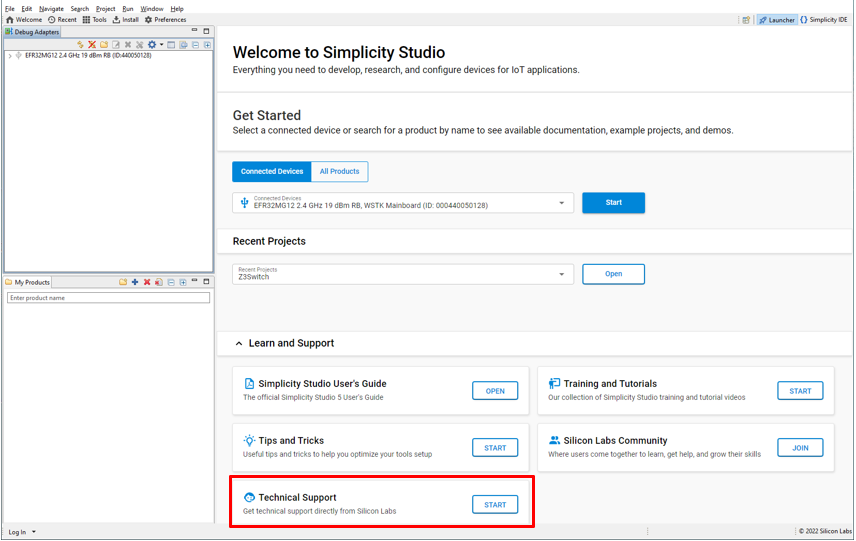Viewport: 856px width, 541px height.
Task: Open Preferences gear in top toolbar
Action: (x=149, y=19)
